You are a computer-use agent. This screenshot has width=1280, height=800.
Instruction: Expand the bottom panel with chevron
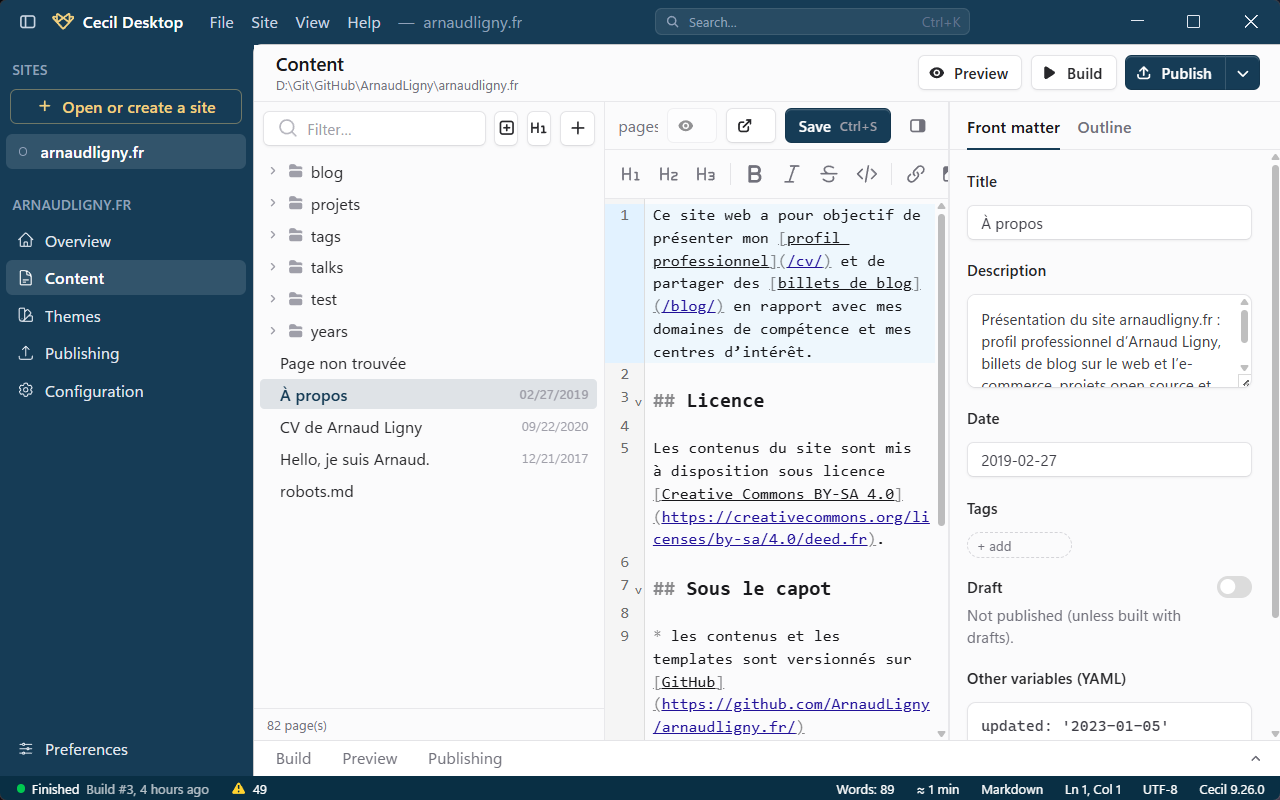point(1255,759)
